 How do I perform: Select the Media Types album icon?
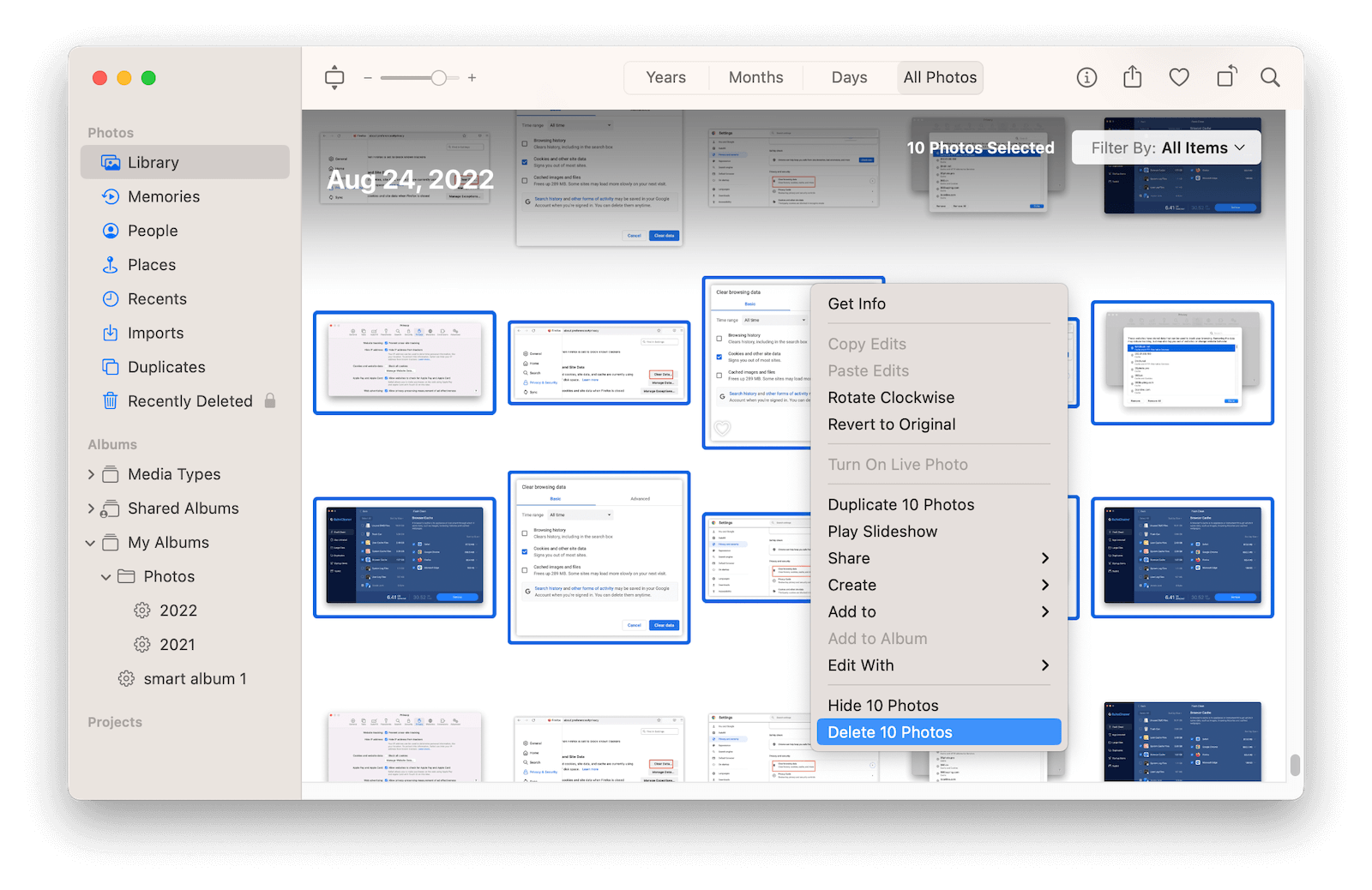pyautogui.click(x=111, y=474)
